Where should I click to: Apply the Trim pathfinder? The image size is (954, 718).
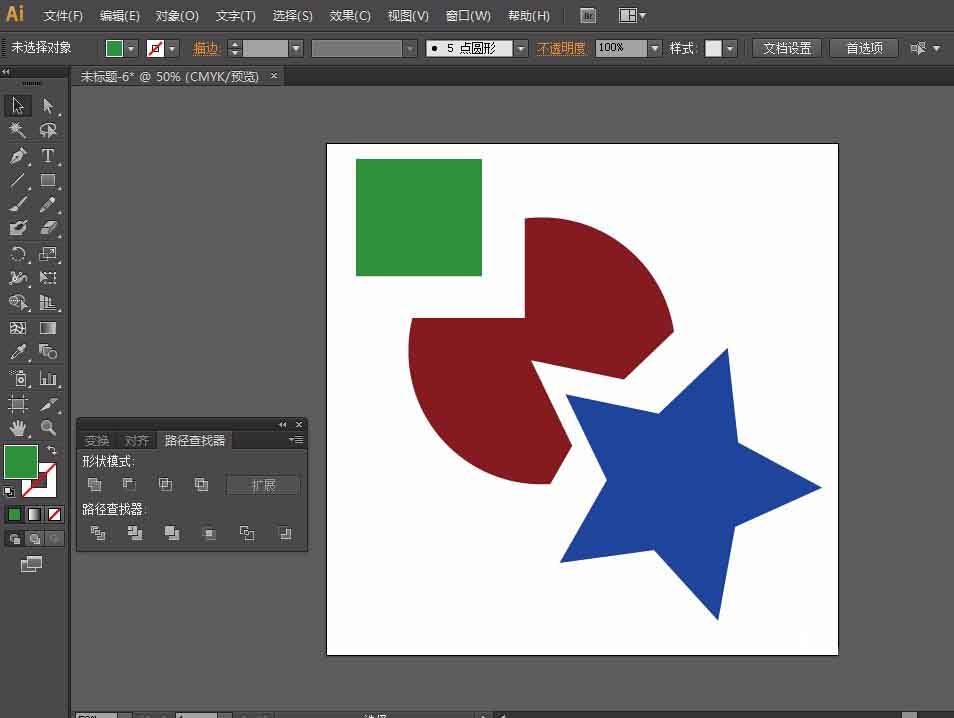(x=135, y=534)
